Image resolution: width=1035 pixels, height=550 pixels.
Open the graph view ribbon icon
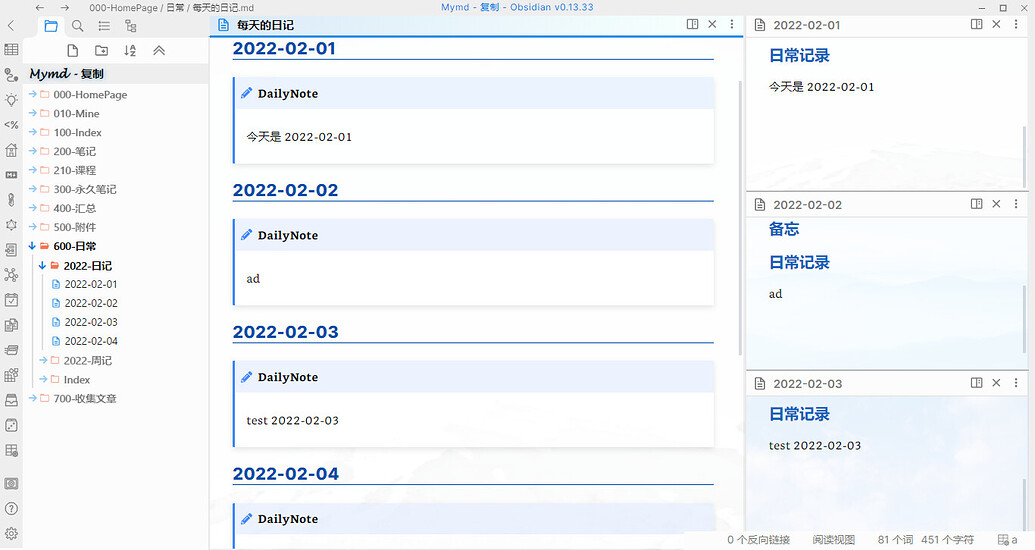coord(11,275)
